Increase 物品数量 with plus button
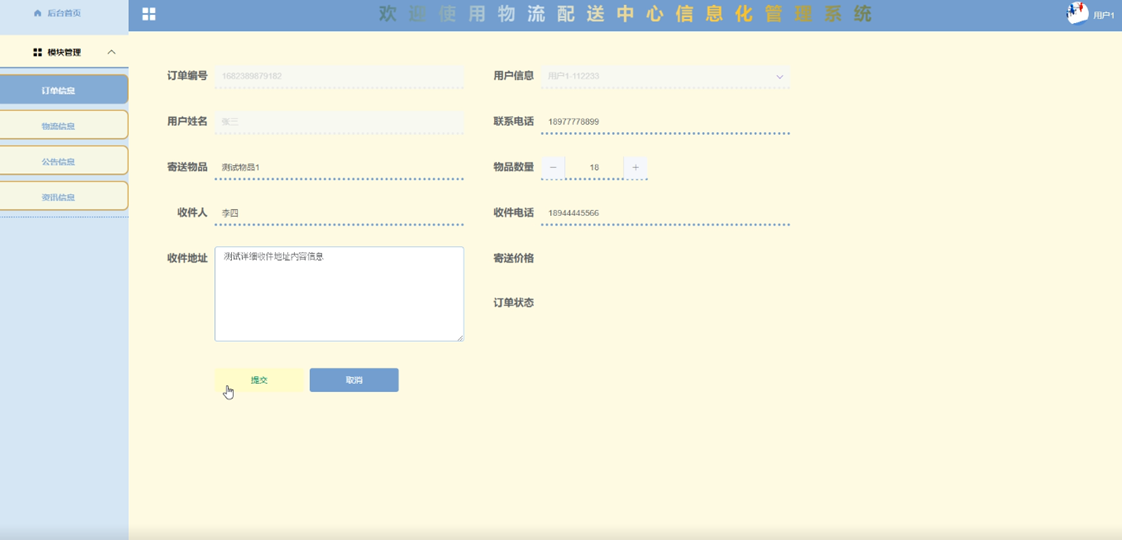The image size is (1122, 540). [x=635, y=167]
